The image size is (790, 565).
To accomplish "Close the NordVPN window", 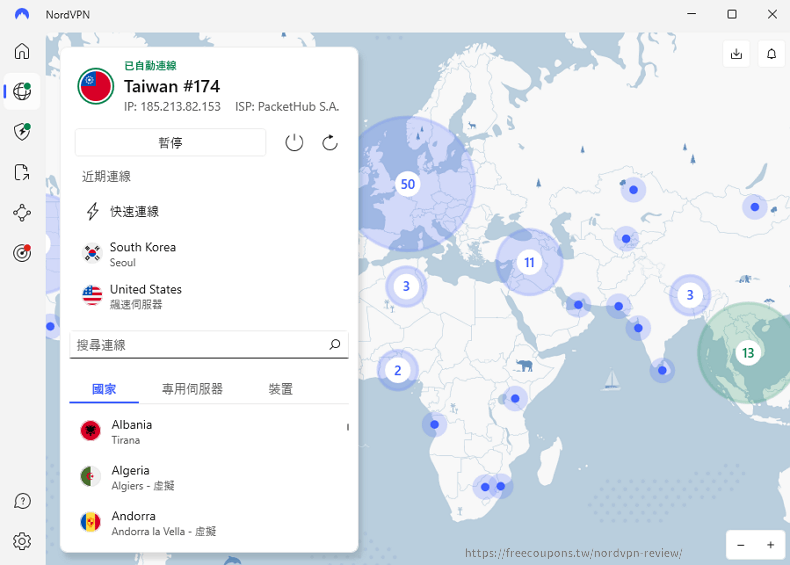I will pos(772,14).
